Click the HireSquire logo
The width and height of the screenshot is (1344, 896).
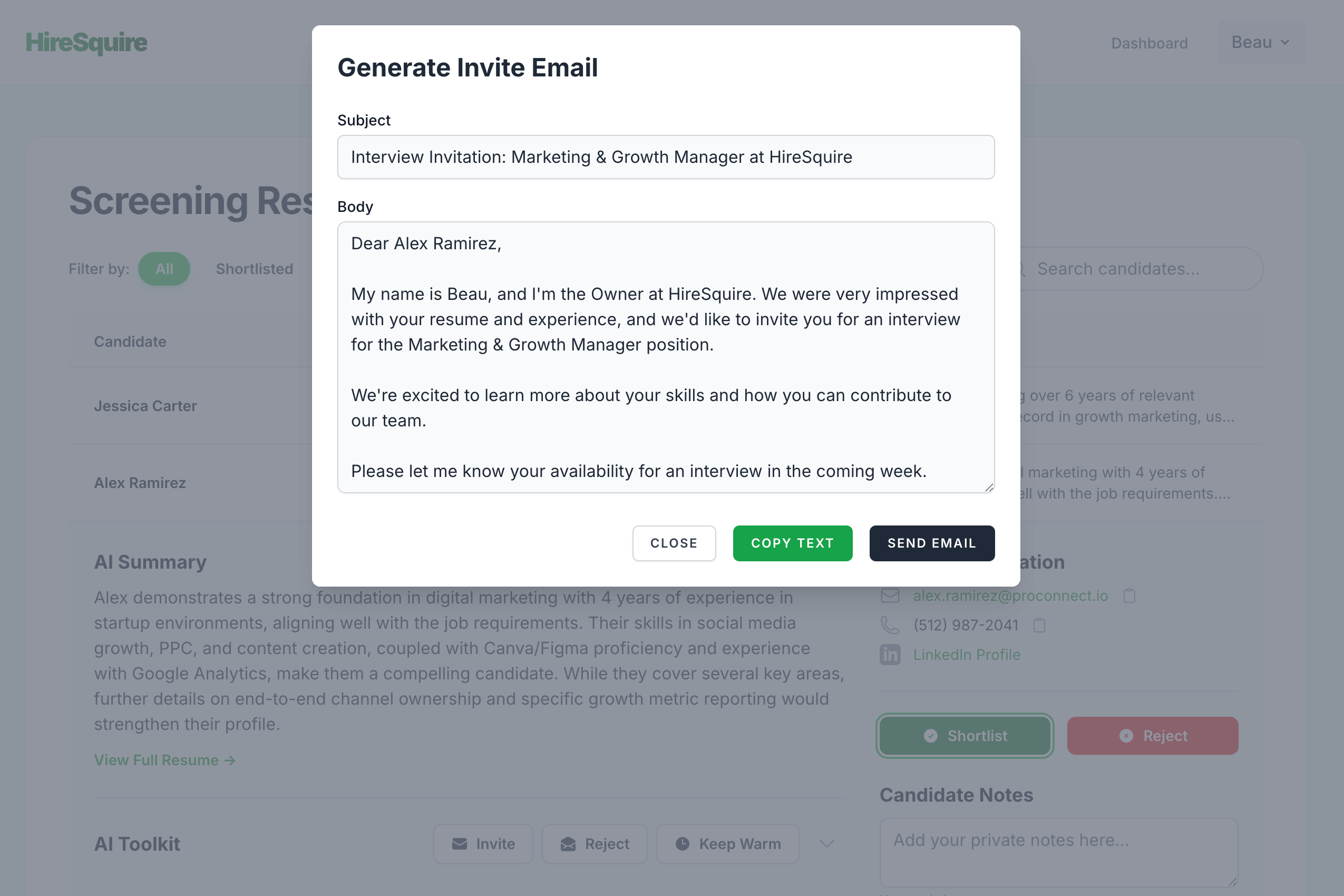pos(86,42)
